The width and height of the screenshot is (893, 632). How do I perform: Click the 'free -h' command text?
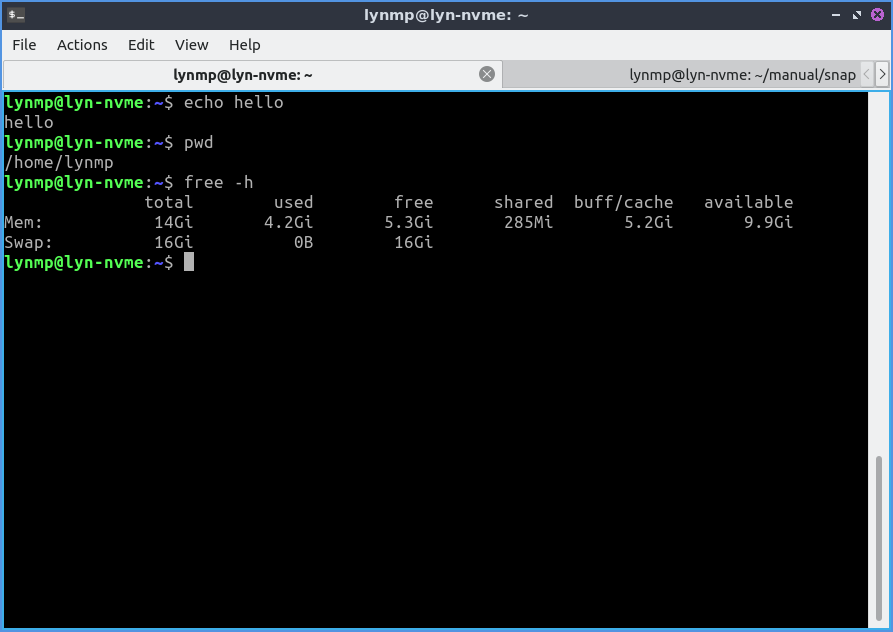pos(218,182)
